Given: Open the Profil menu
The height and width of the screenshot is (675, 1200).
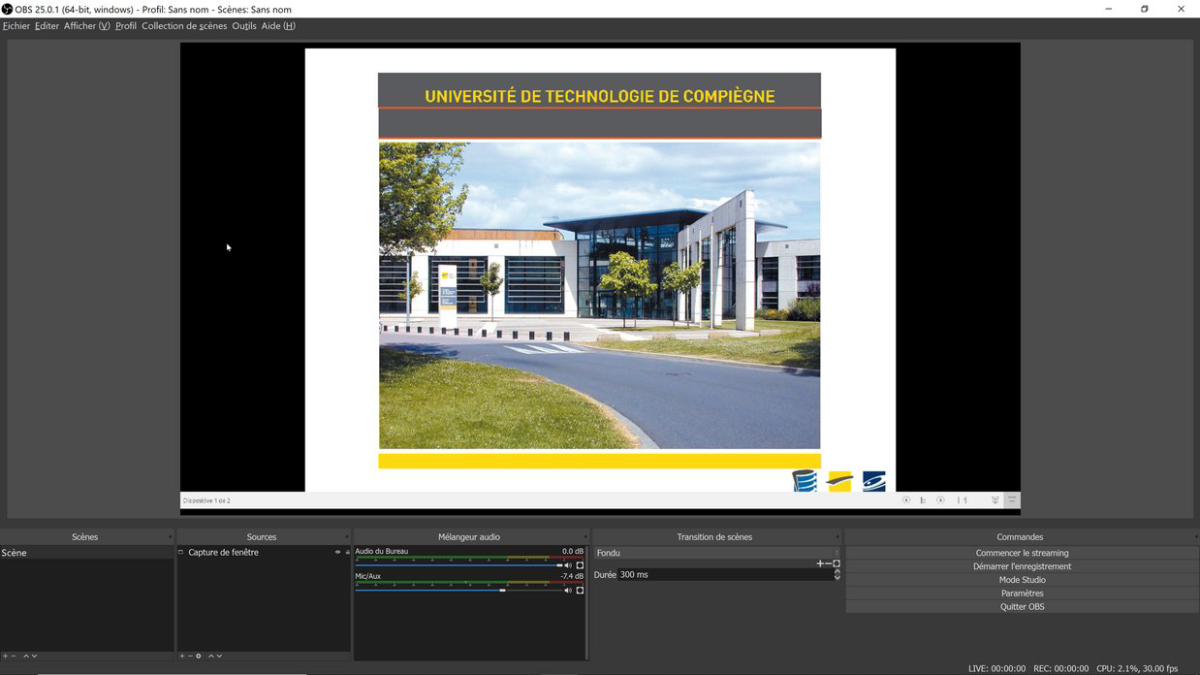Looking at the screenshot, I should 126,26.
